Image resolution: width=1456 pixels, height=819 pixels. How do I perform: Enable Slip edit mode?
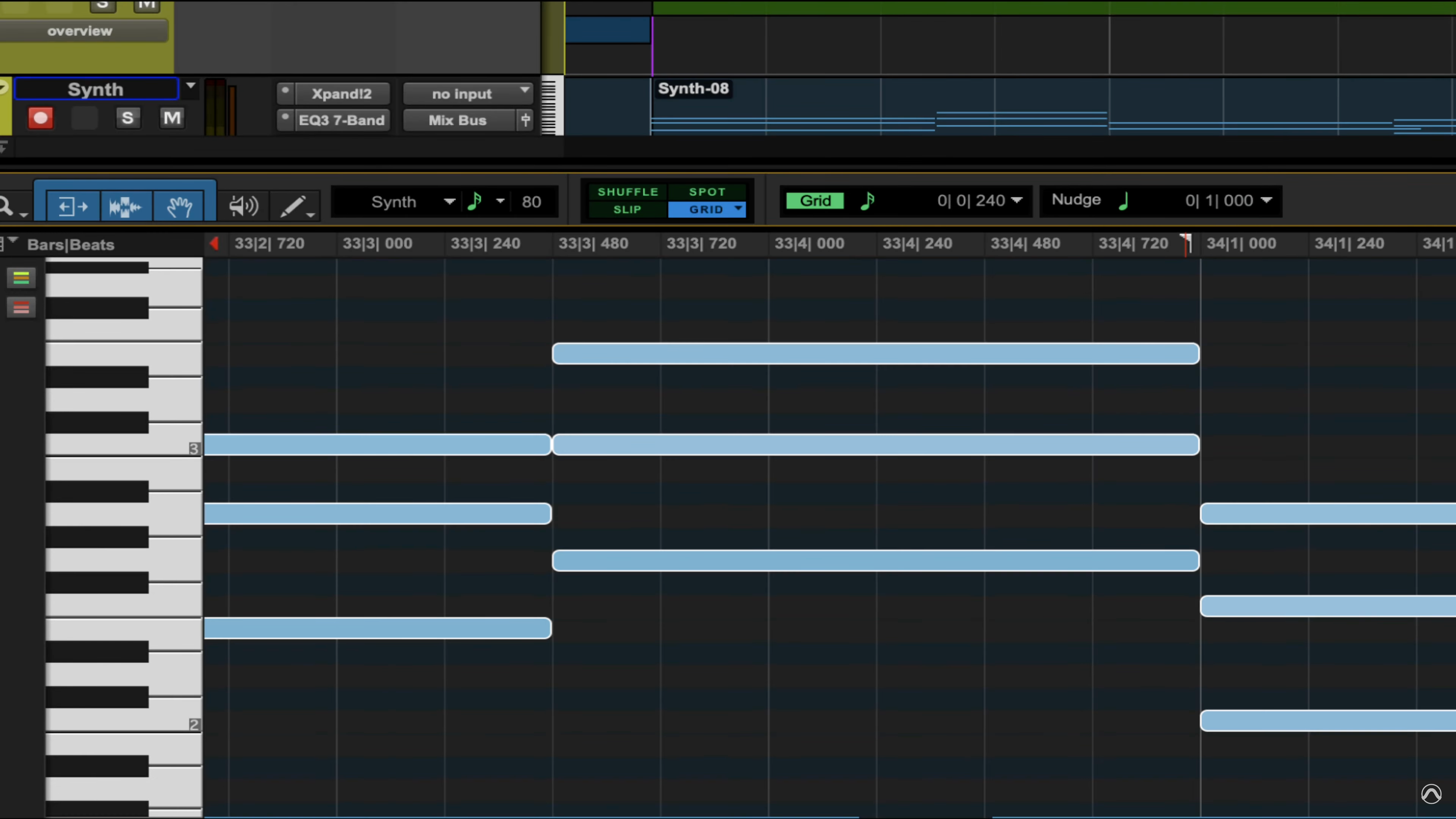(627, 209)
